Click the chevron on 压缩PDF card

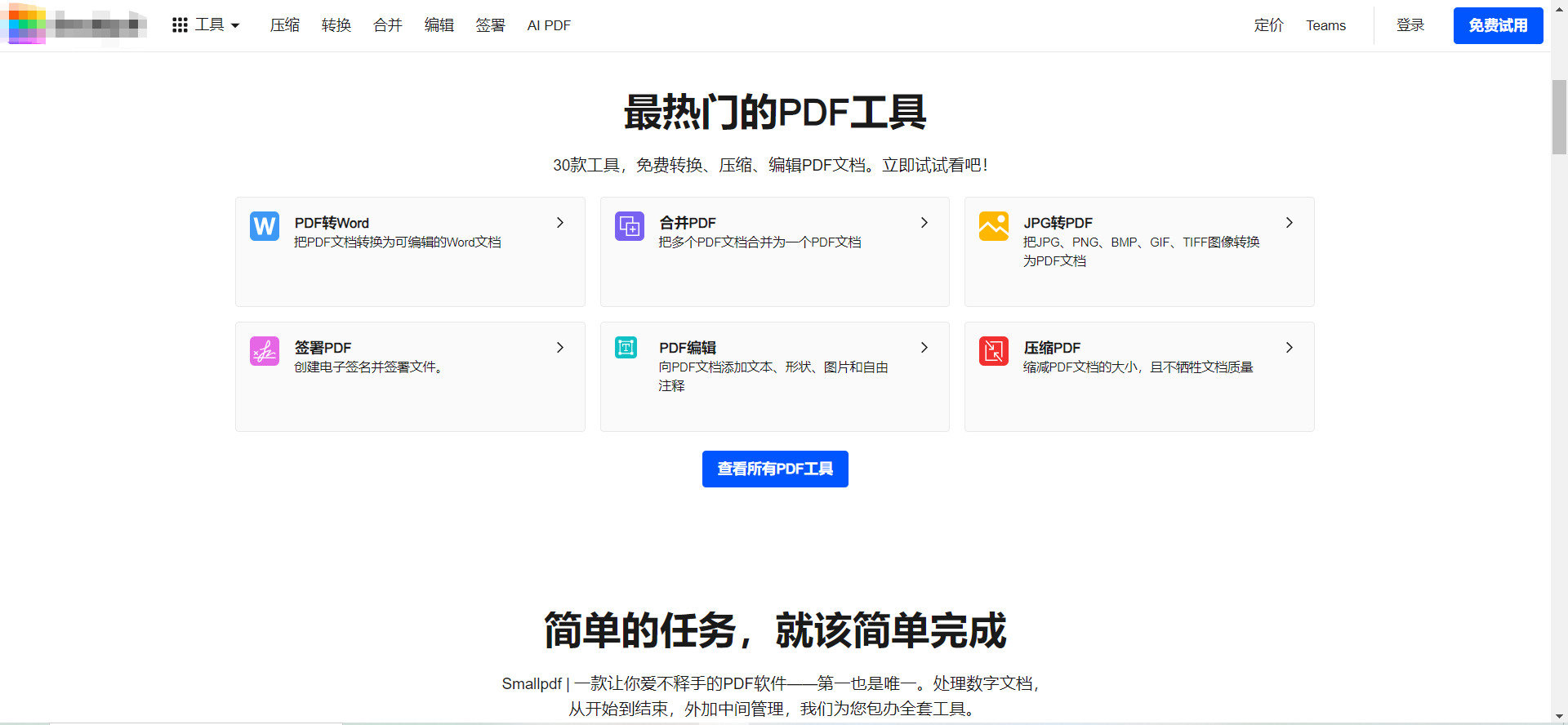(1290, 348)
